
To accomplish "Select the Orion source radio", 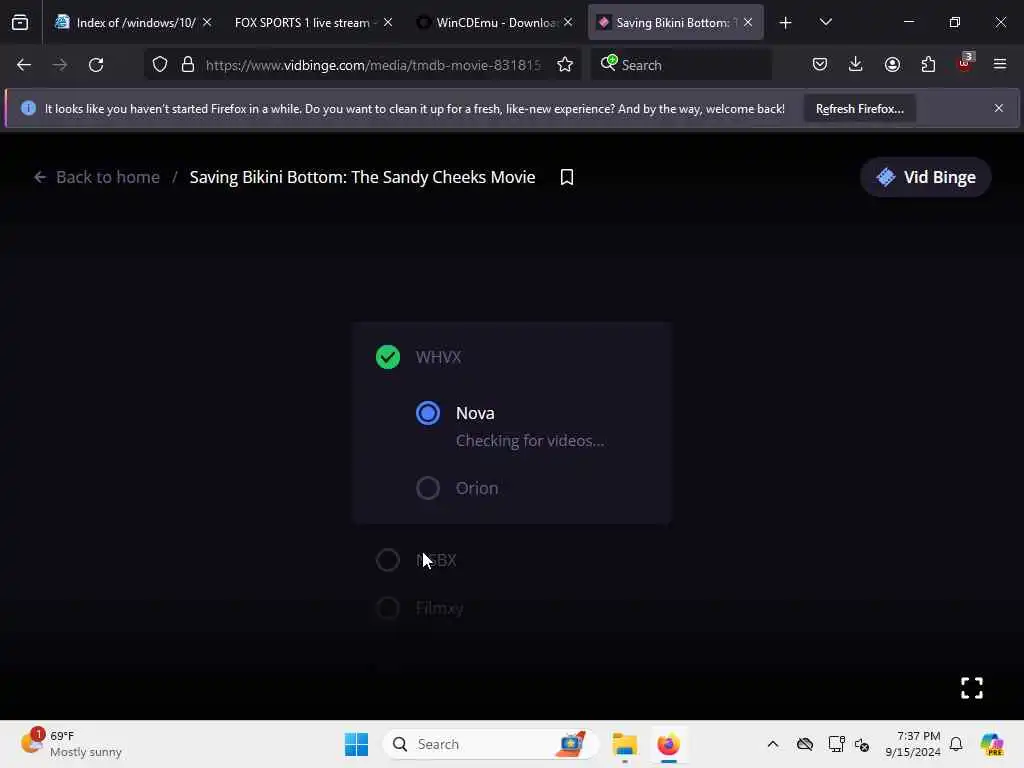I will (428, 488).
